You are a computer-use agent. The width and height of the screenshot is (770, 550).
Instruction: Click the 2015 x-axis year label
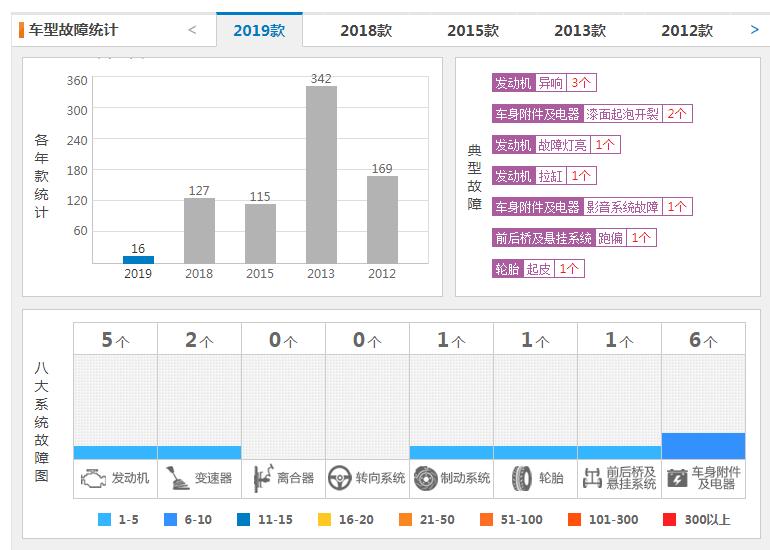pyautogui.click(x=260, y=274)
